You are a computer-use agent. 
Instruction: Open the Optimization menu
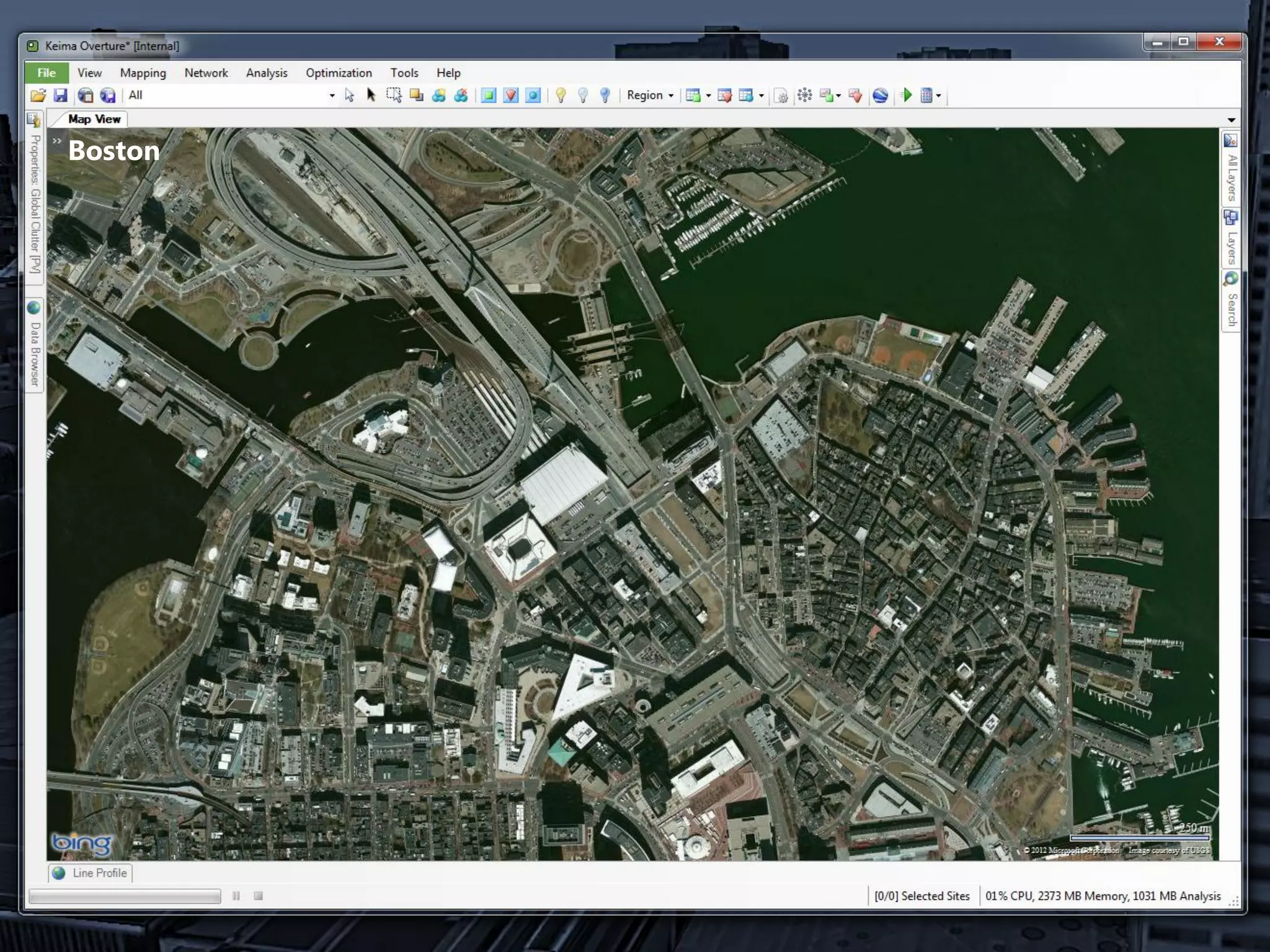339,73
